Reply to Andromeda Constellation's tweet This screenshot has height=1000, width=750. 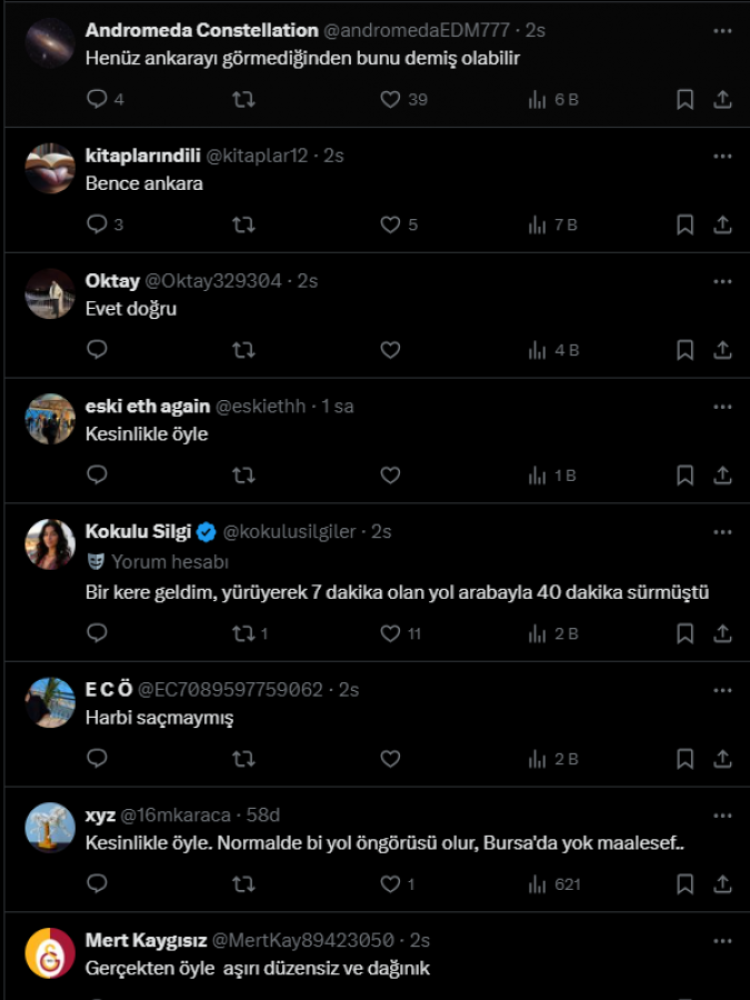click(97, 99)
